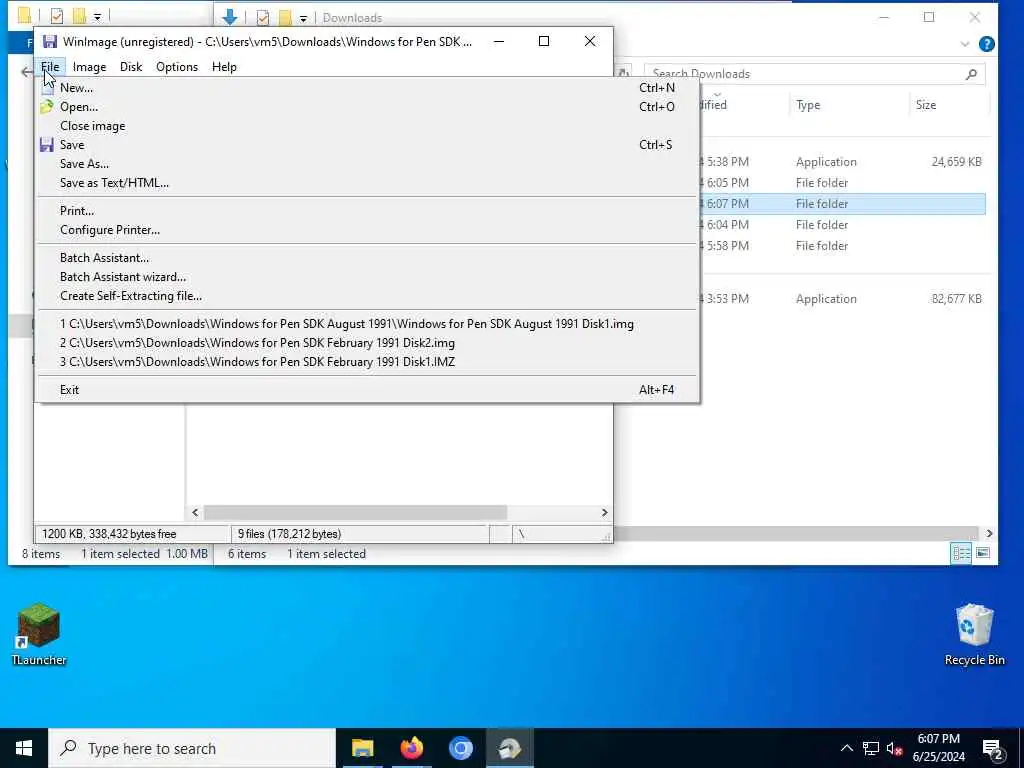Select the 6:05 PM File folder row
The height and width of the screenshot is (768, 1024).
pyautogui.click(x=841, y=182)
